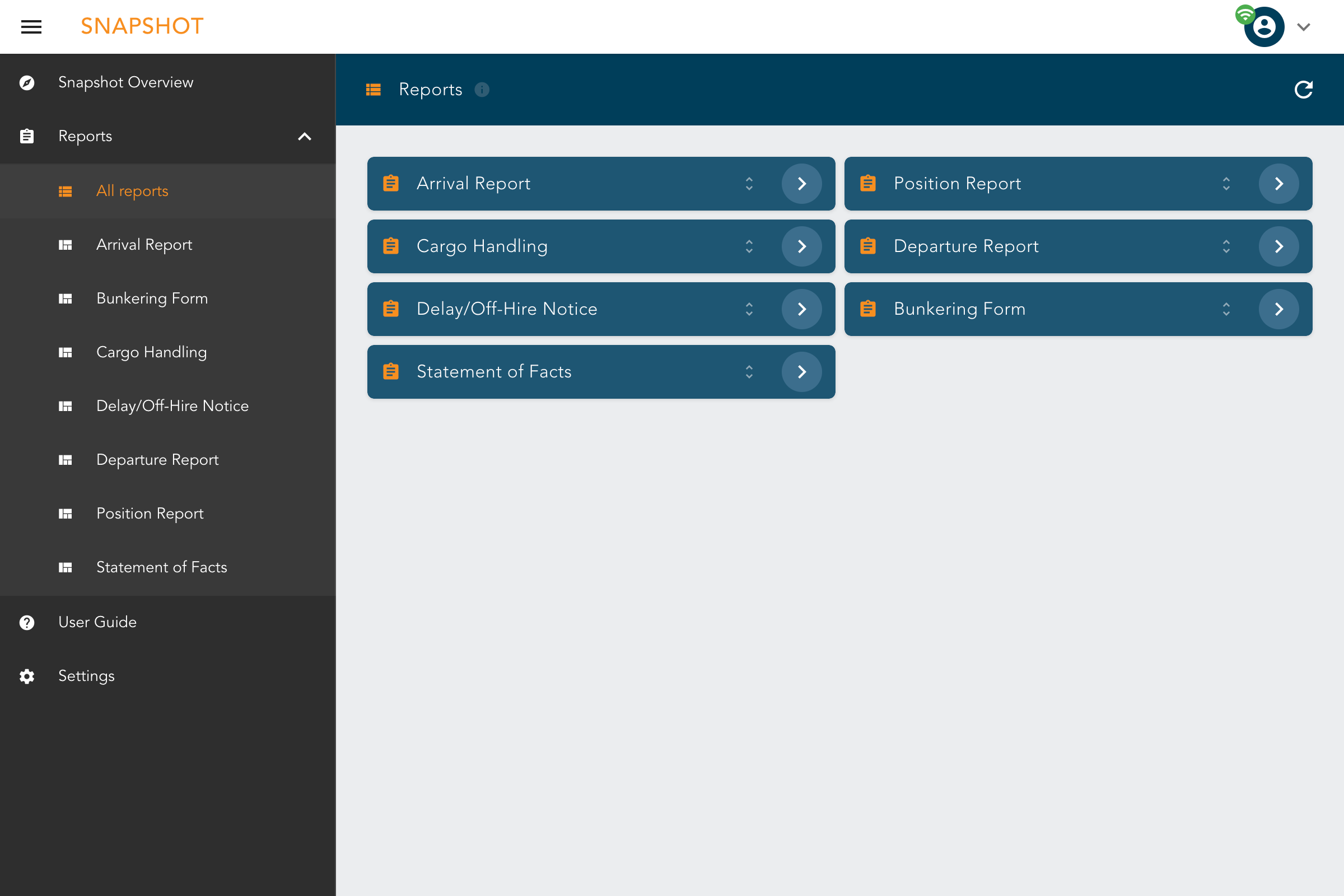The height and width of the screenshot is (896, 1344).
Task: Open Statement of Facts in sidebar
Action: (168, 567)
